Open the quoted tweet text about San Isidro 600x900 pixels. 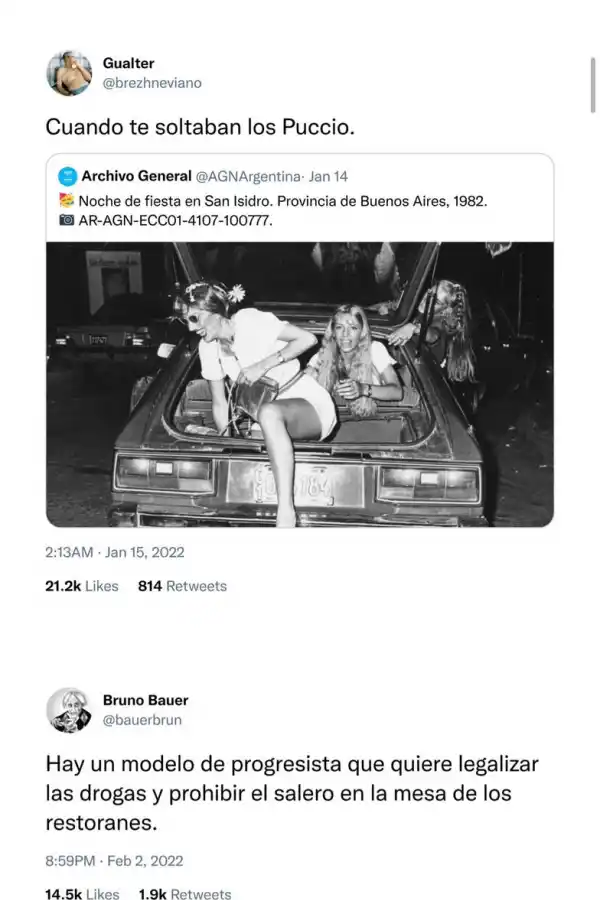(x=283, y=200)
